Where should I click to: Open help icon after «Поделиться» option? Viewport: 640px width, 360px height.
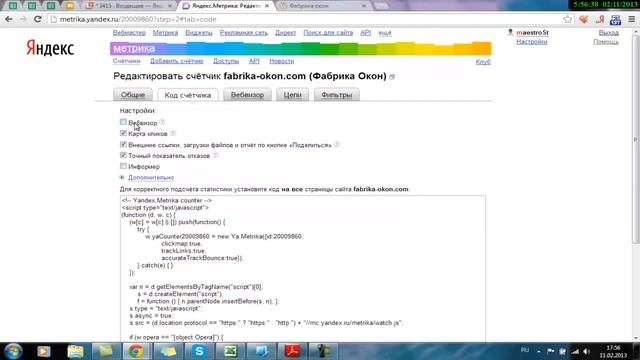click(x=337, y=144)
